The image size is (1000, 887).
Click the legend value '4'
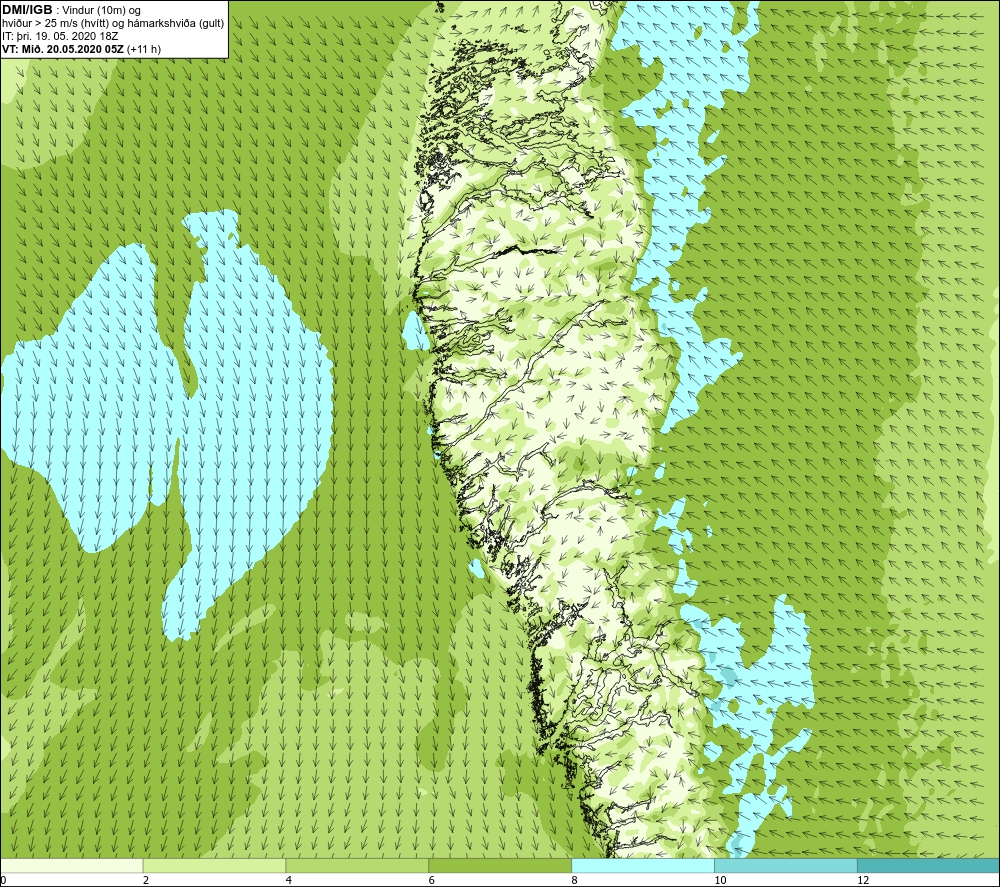coord(289,880)
